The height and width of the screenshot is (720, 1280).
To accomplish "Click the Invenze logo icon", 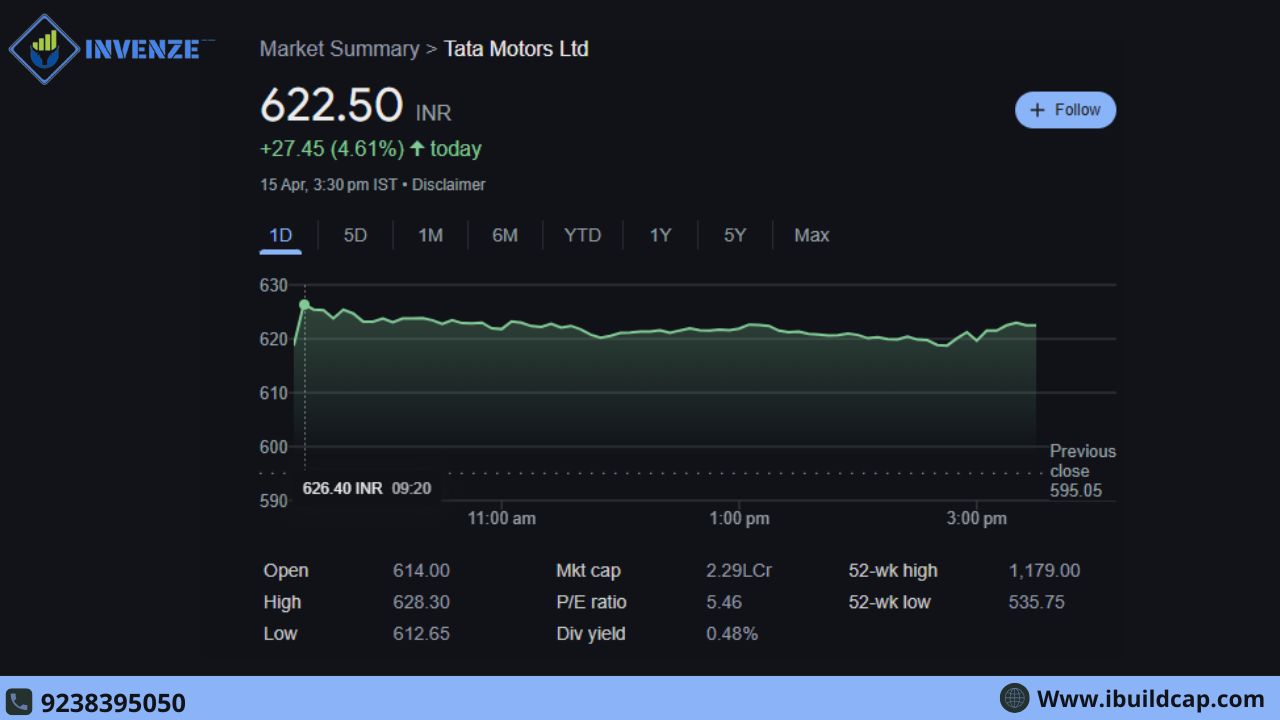I will (45, 48).
